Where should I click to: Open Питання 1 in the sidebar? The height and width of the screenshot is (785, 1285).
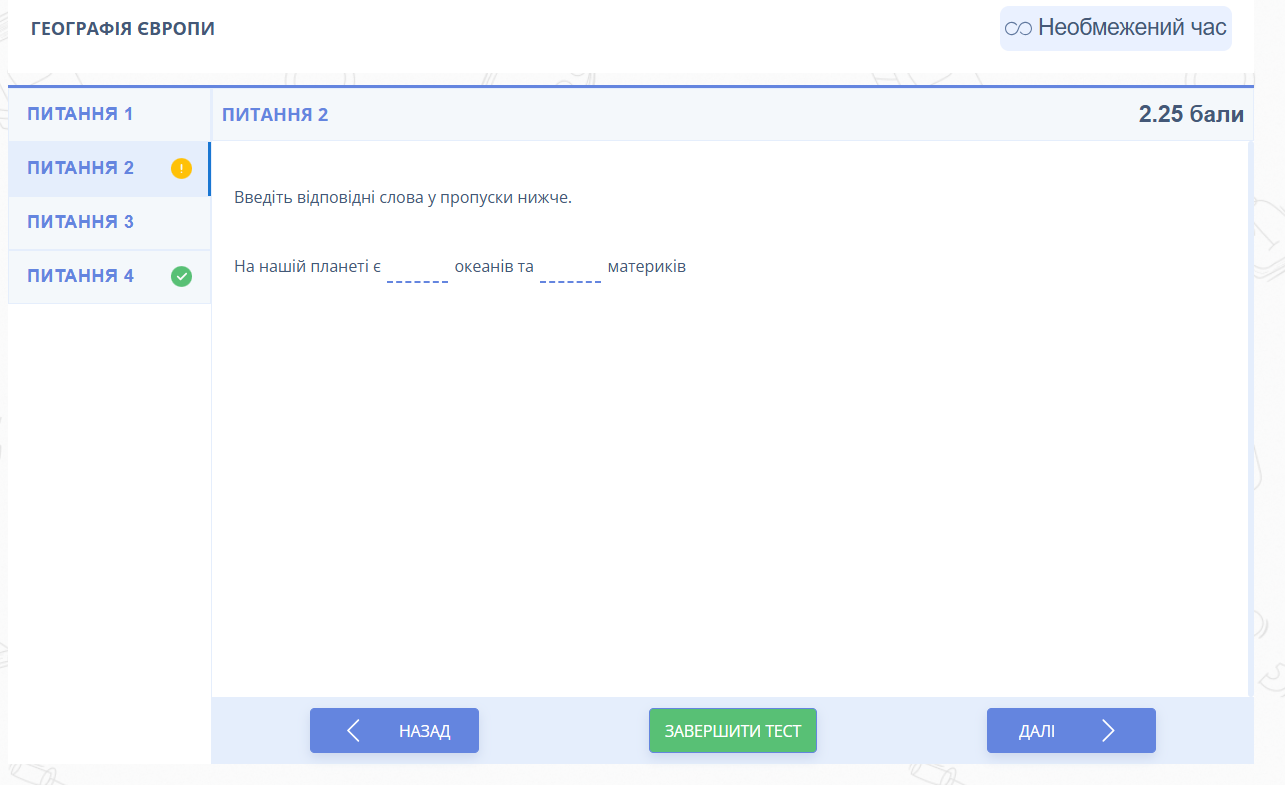(x=81, y=114)
